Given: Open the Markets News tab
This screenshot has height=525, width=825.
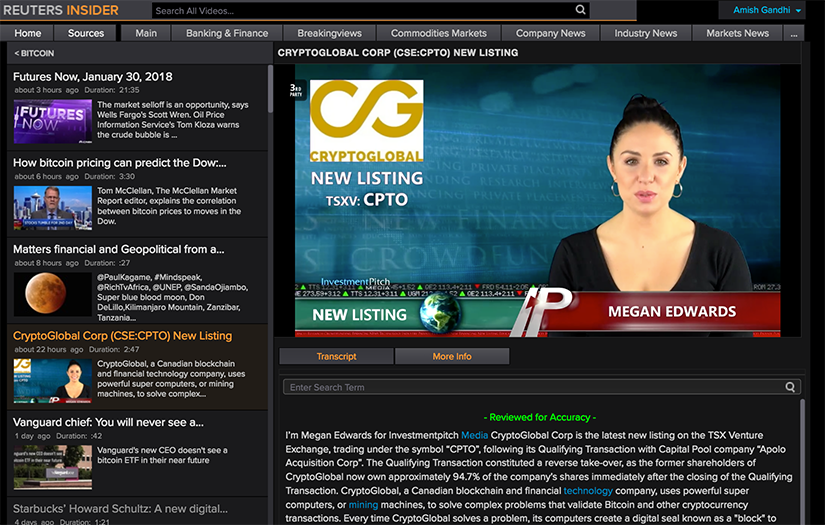Looking at the screenshot, I should click(x=737, y=33).
